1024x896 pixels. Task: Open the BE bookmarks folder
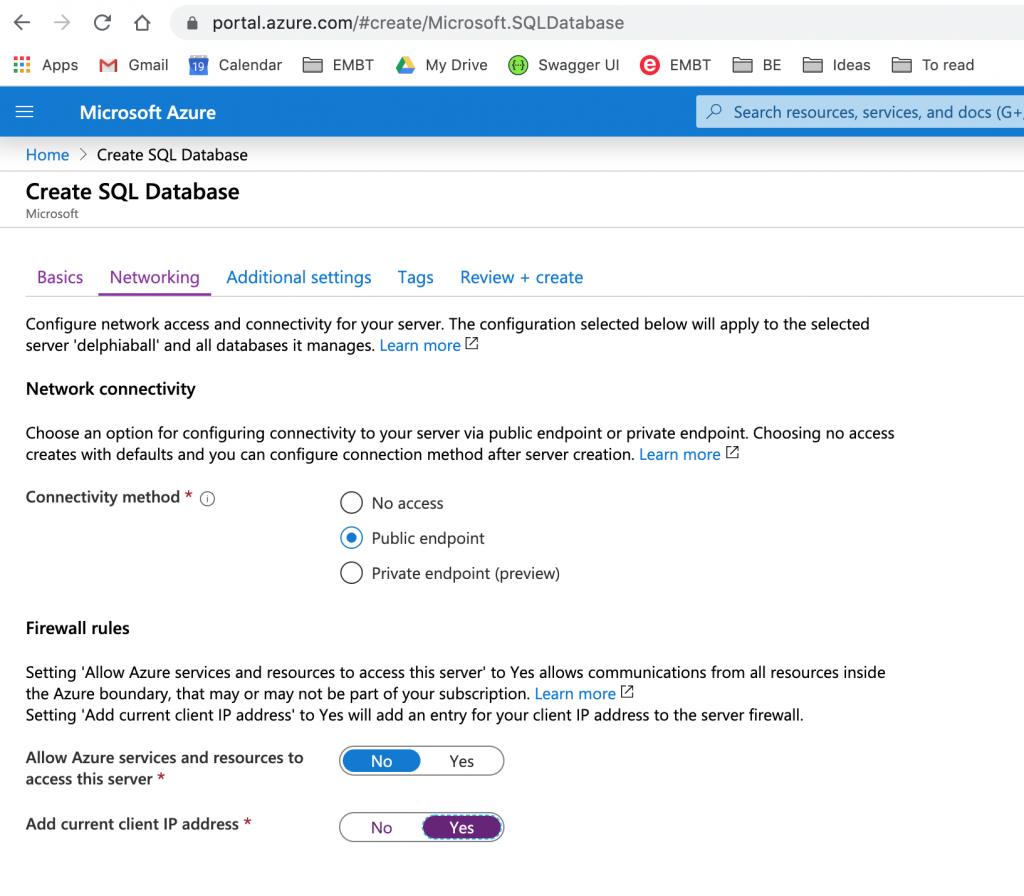(757, 65)
